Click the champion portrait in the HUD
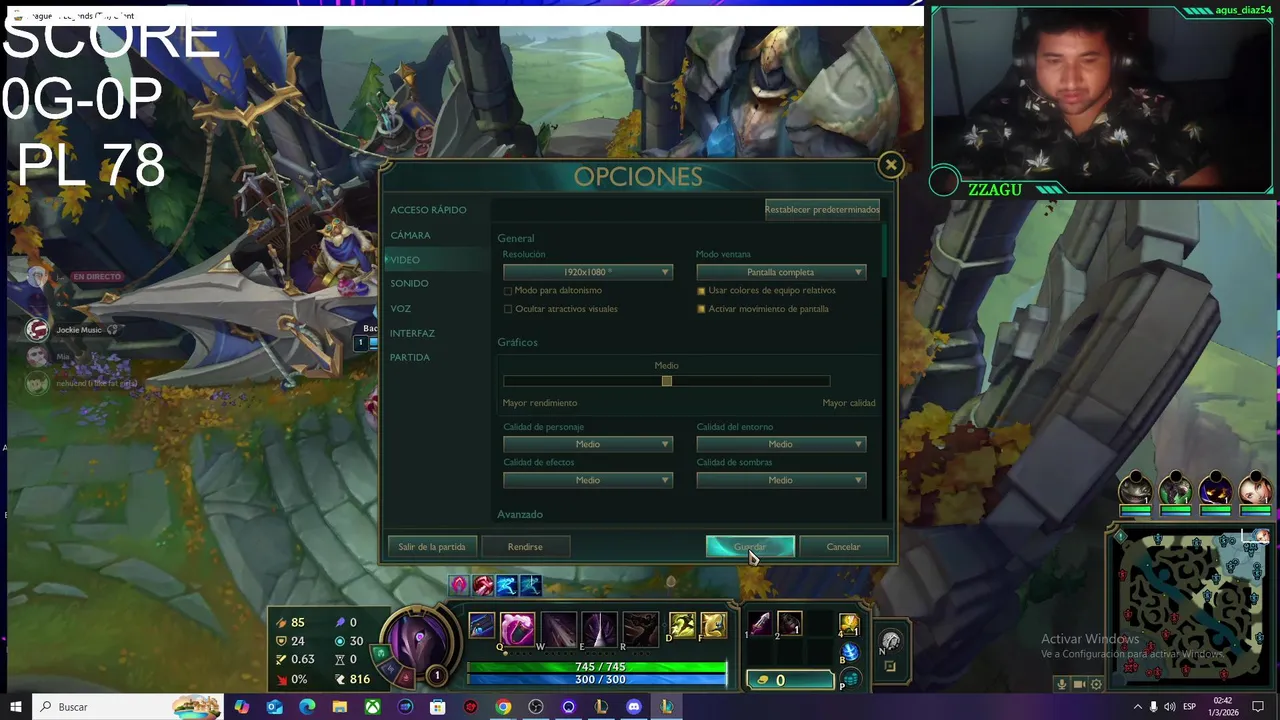1280x720 pixels. [419, 642]
